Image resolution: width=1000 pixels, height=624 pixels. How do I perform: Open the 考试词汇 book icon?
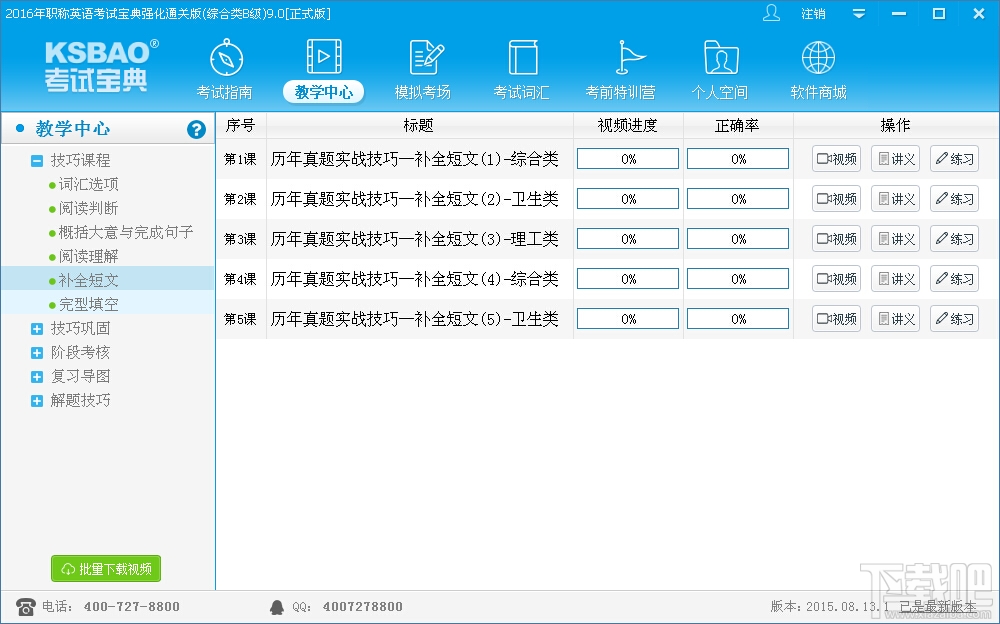pos(523,57)
